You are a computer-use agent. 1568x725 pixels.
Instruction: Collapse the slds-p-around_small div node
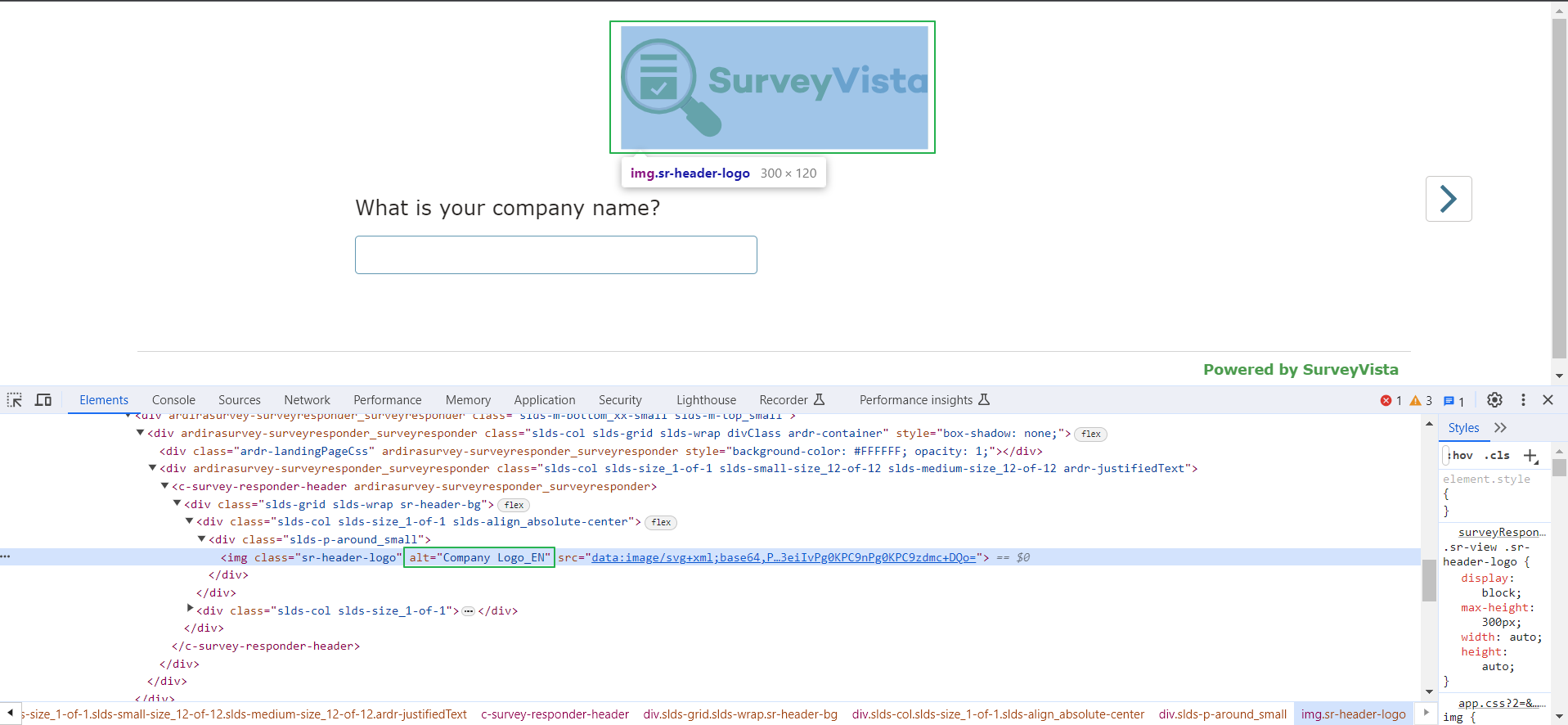(x=201, y=539)
